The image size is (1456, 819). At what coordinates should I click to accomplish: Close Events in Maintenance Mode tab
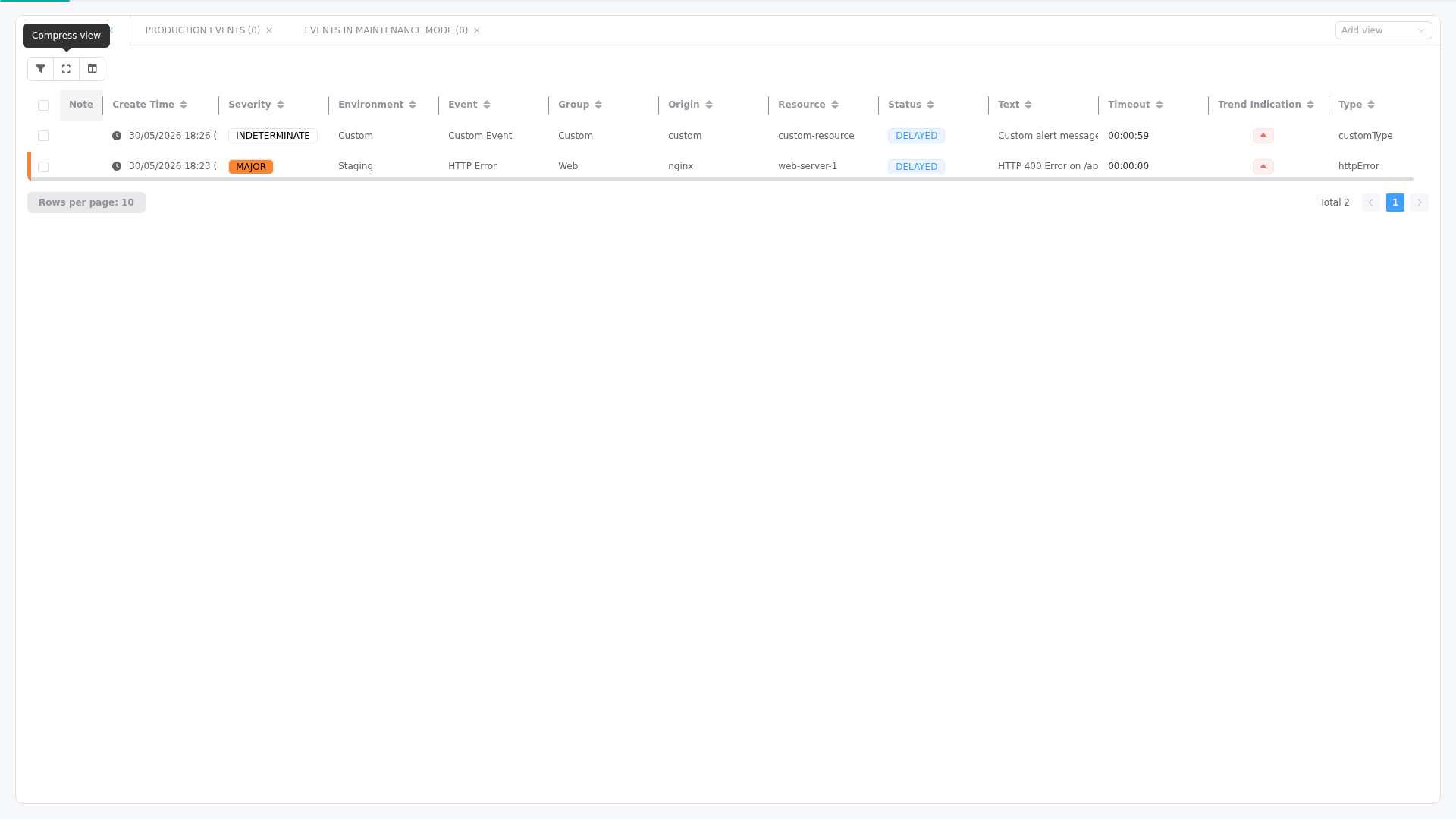(x=477, y=30)
